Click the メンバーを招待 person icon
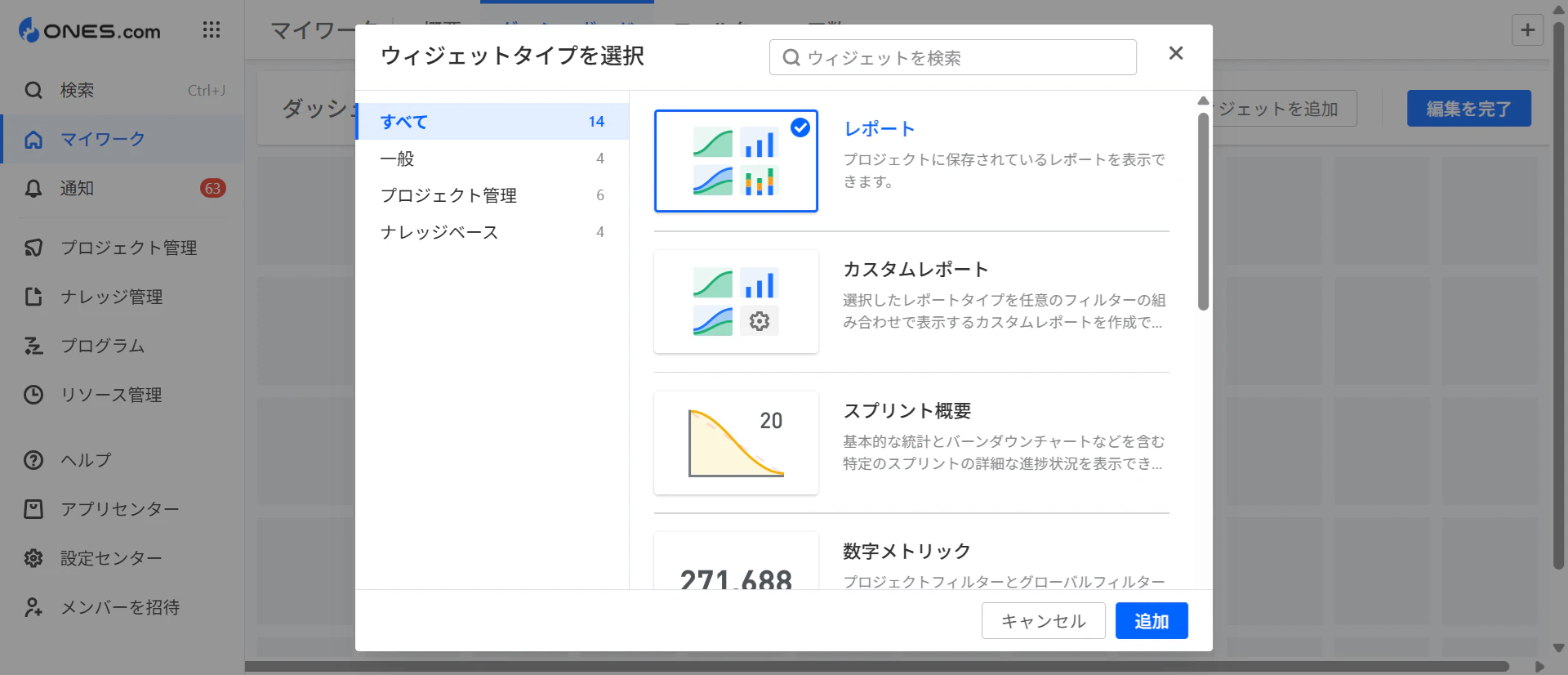 33,607
